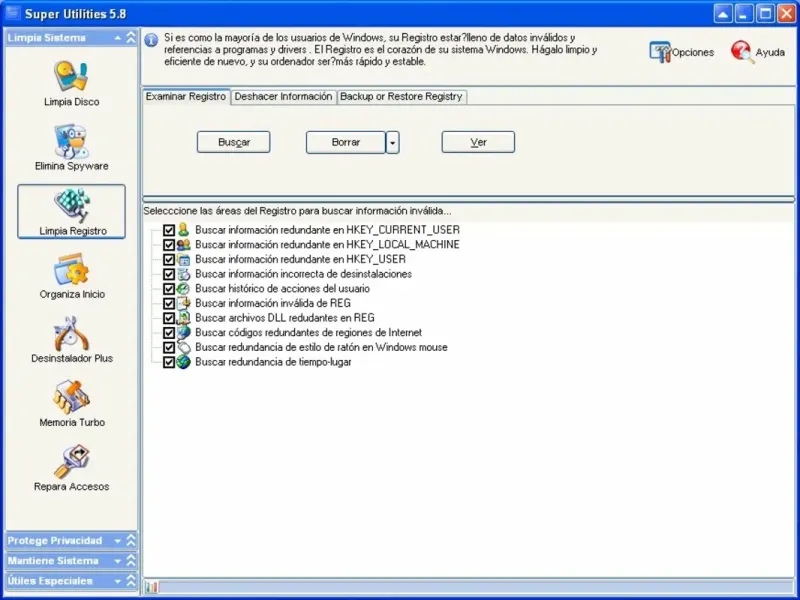800x600 pixels.
Task: Open the Limpia Disco tool icon
Action: [x=71, y=76]
